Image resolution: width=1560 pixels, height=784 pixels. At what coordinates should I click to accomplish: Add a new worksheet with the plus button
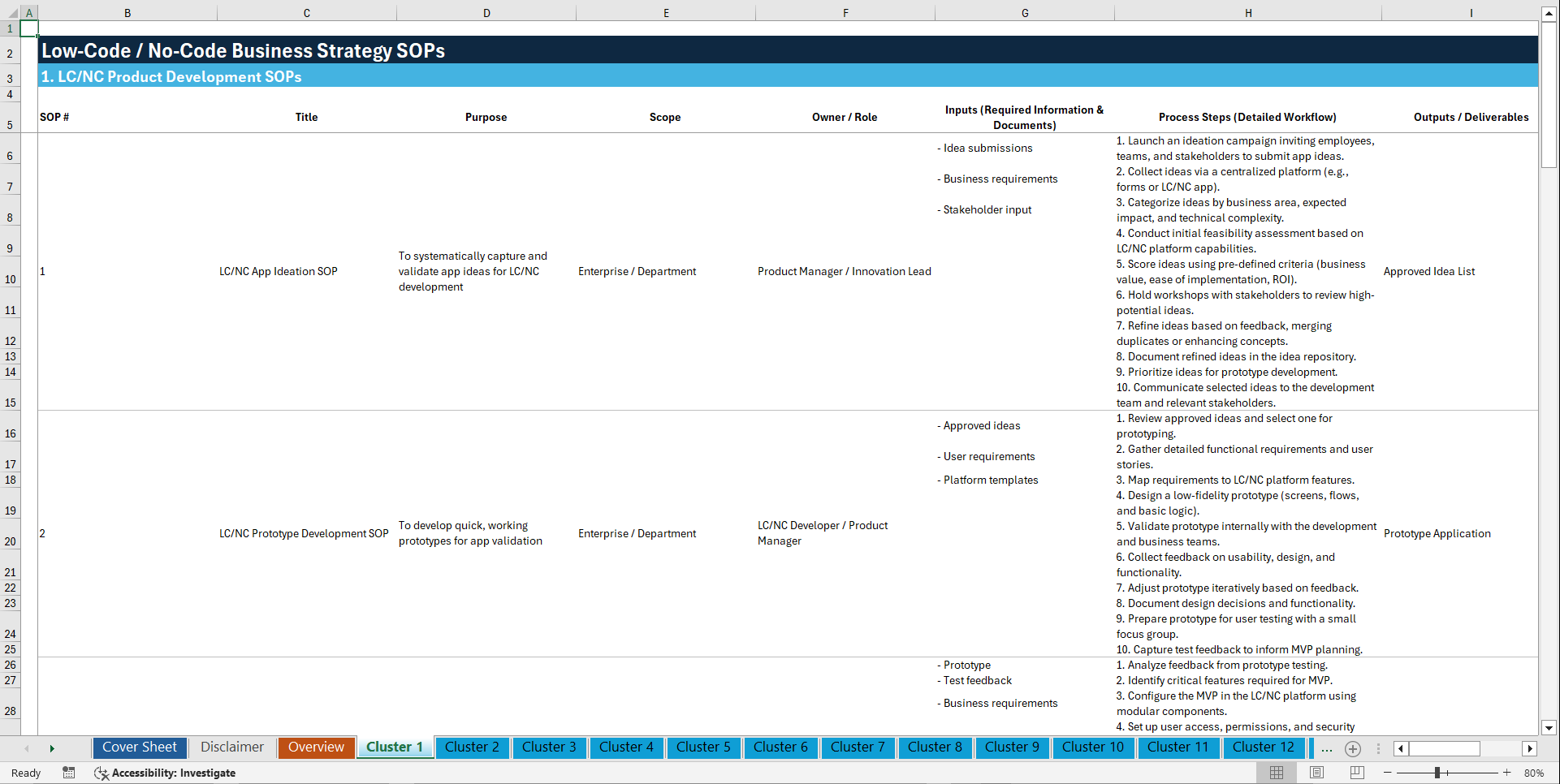click(x=1352, y=748)
